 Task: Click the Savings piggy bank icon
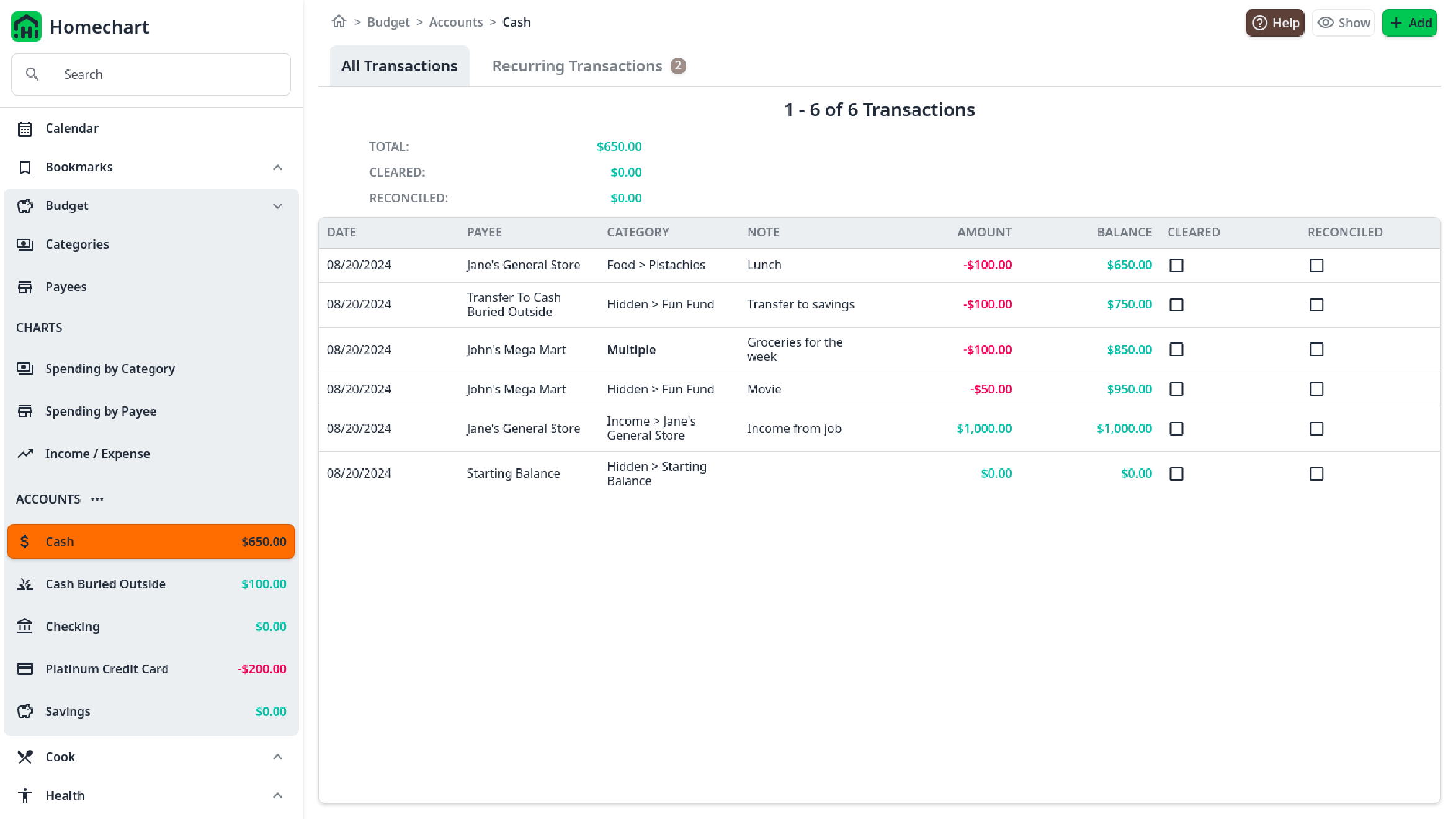25,711
